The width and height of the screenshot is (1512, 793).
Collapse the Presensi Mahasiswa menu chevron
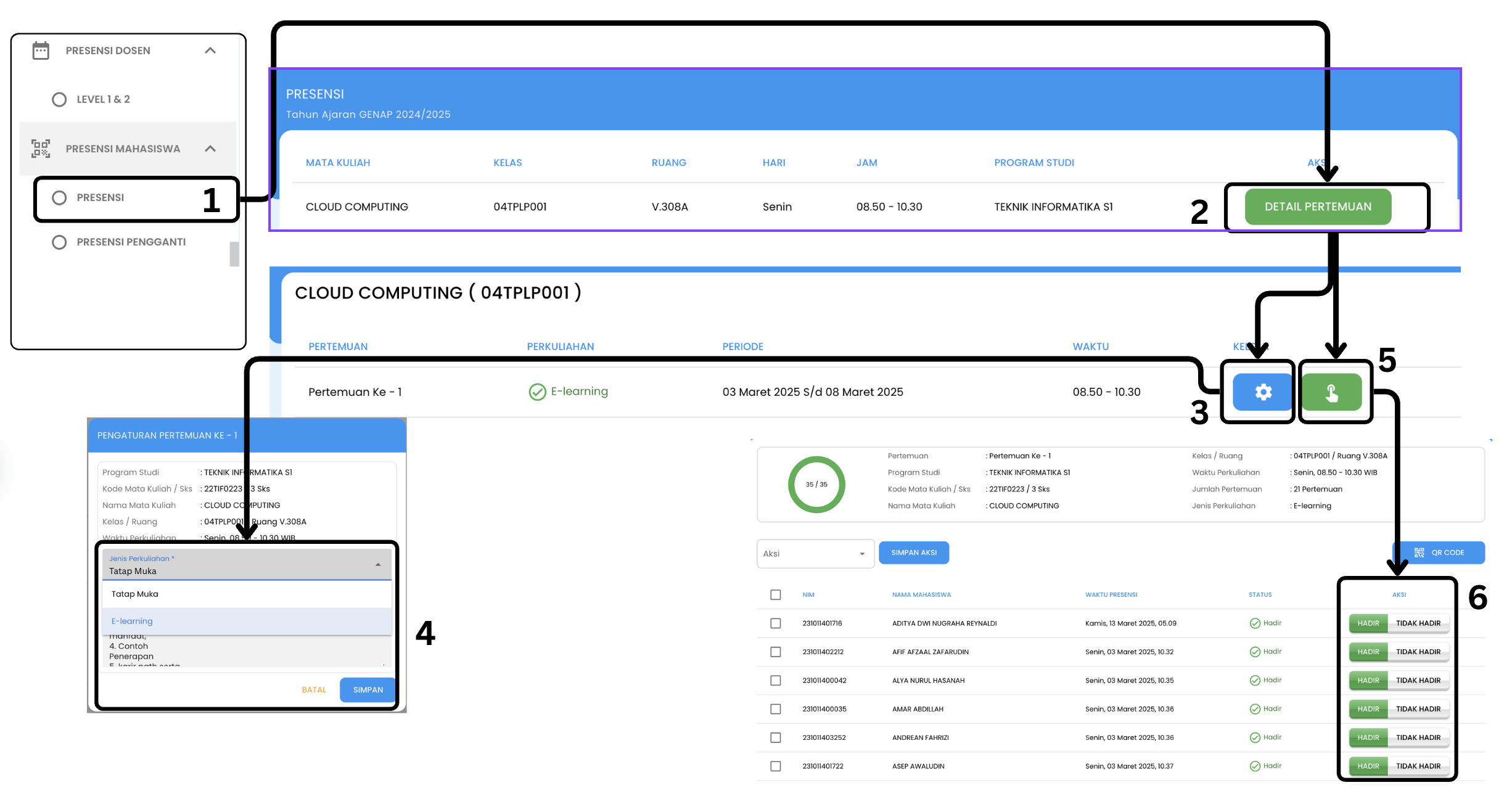click(210, 149)
